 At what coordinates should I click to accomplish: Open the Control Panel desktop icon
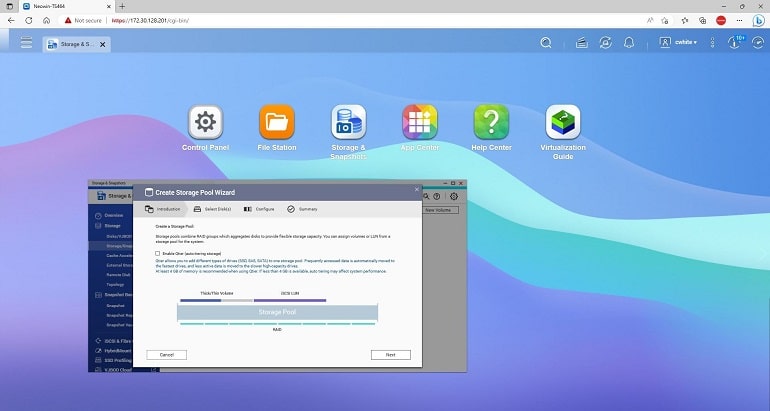tap(205, 123)
